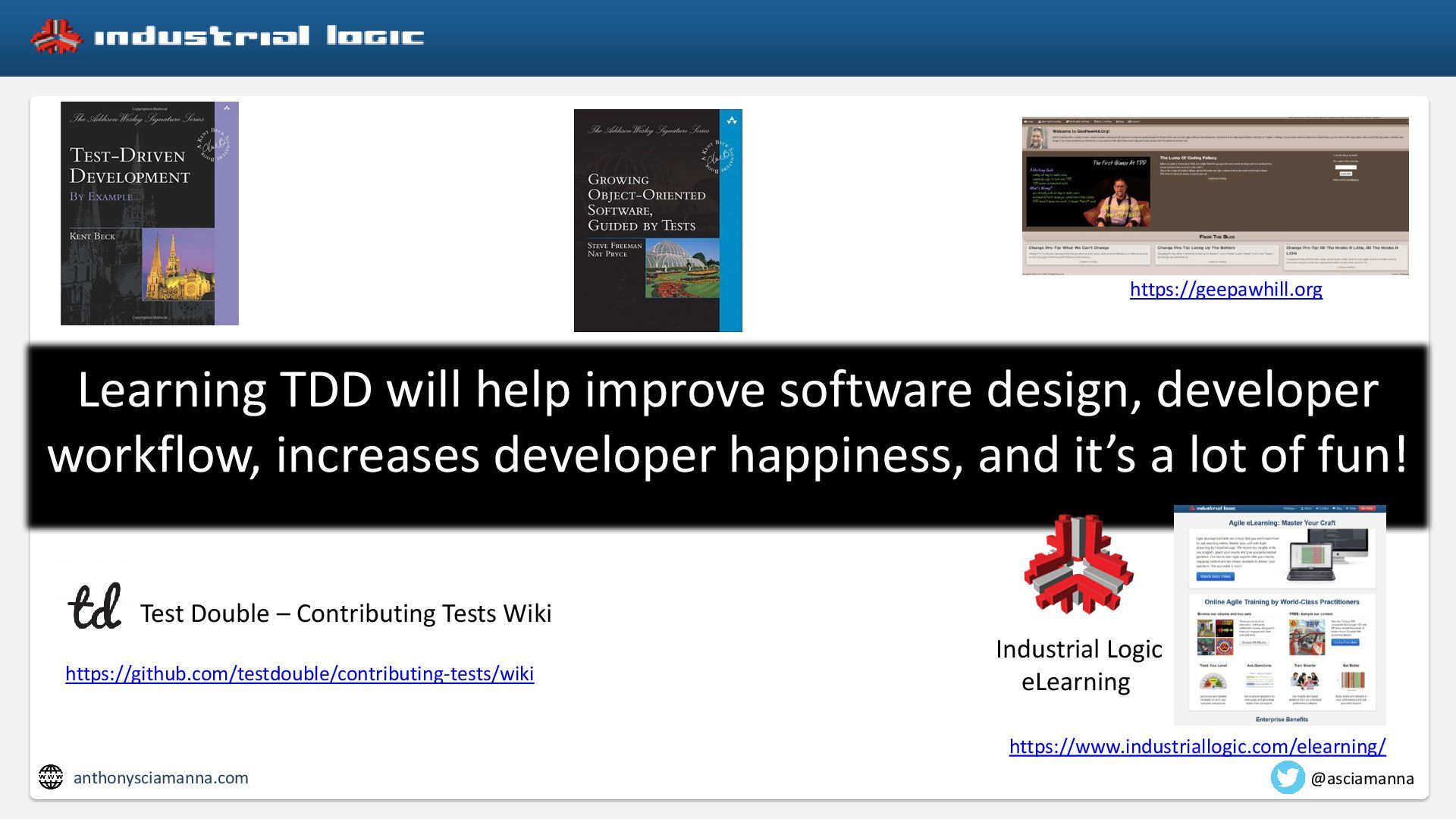Follow the industriallogic.com/elearning link
Image resolution: width=1456 pixels, height=819 pixels.
coord(1197,746)
